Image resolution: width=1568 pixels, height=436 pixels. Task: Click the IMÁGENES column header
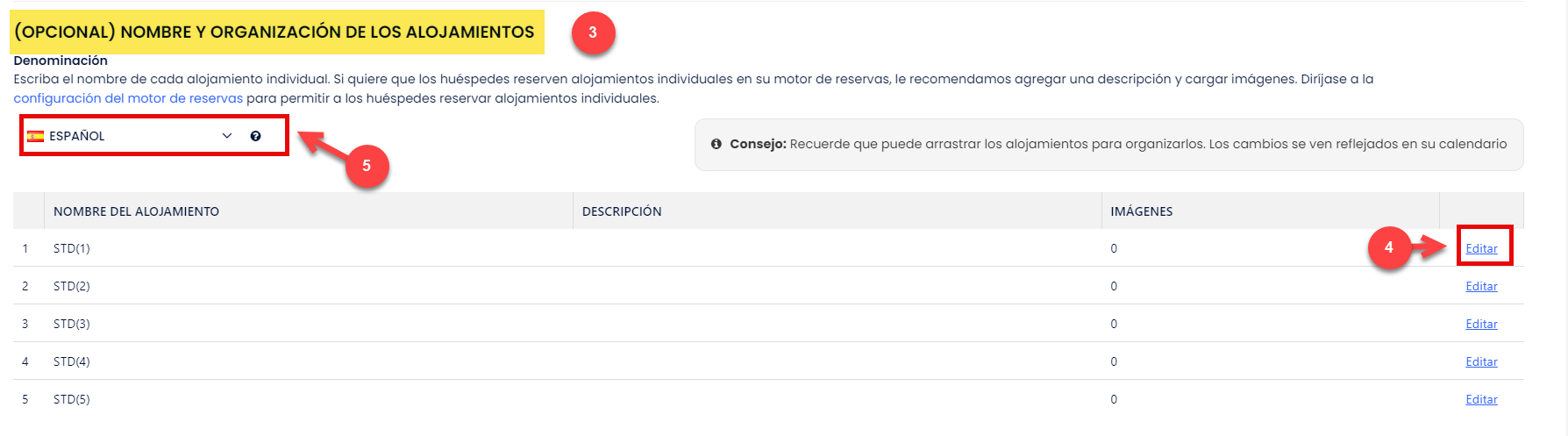[x=1141, y=211]
